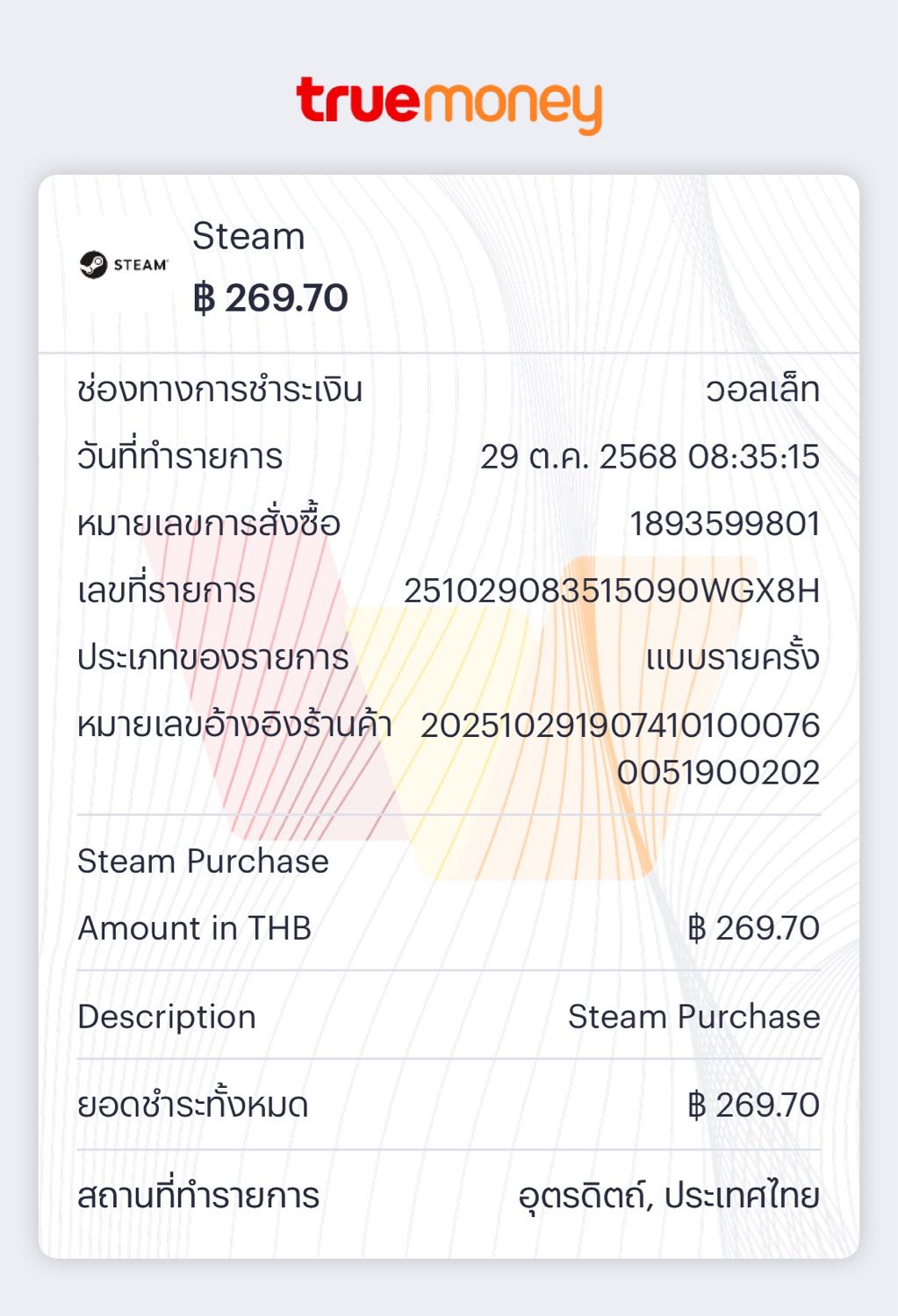
Task: Select the แบบรายครั้ง transaction type value
Action: coord(732,658)
